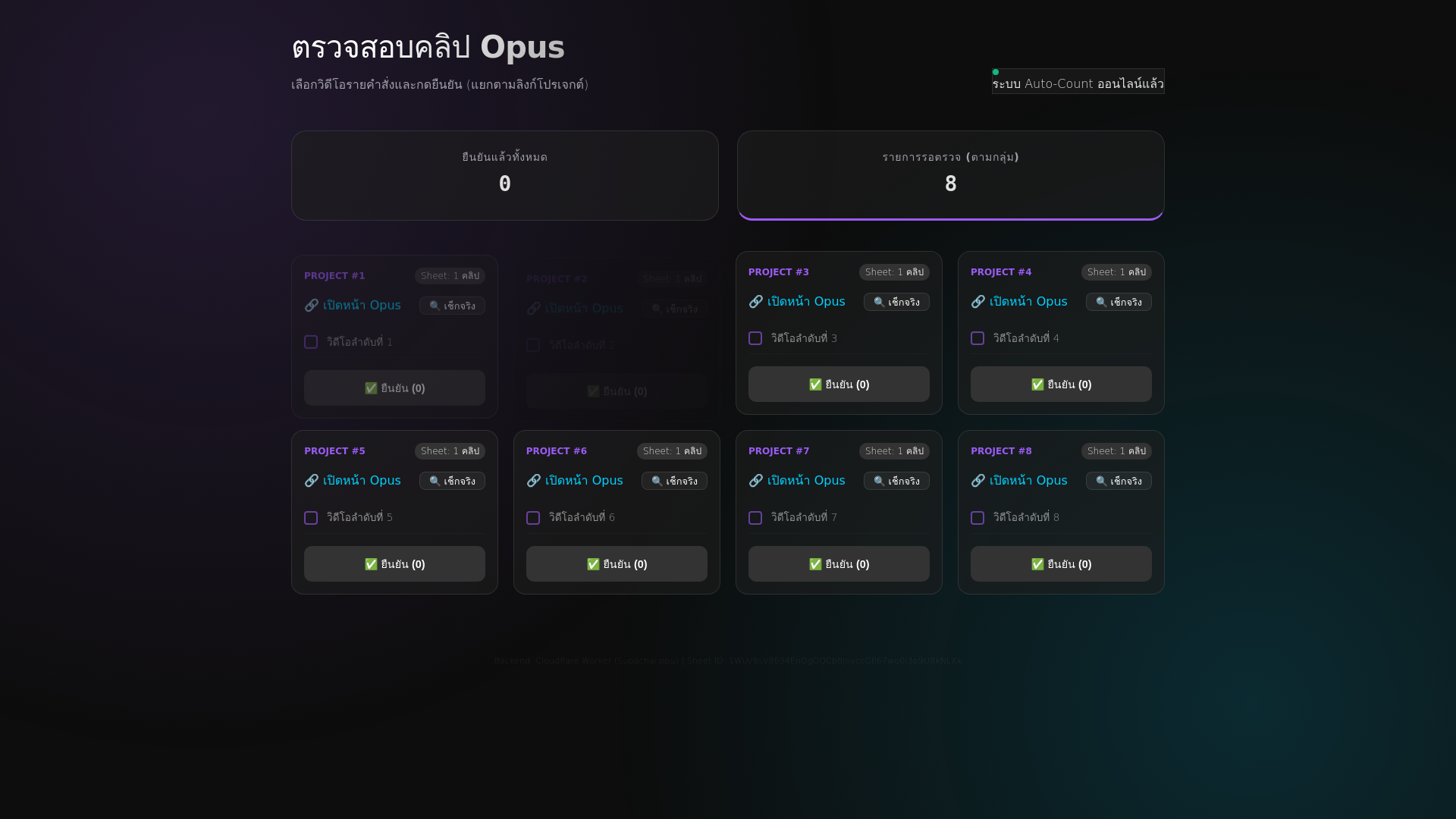This screenshot has height=819, width=1456.
Task: Click the ตรวจสอบคลิป Opus page title
Action: point(428,47)
